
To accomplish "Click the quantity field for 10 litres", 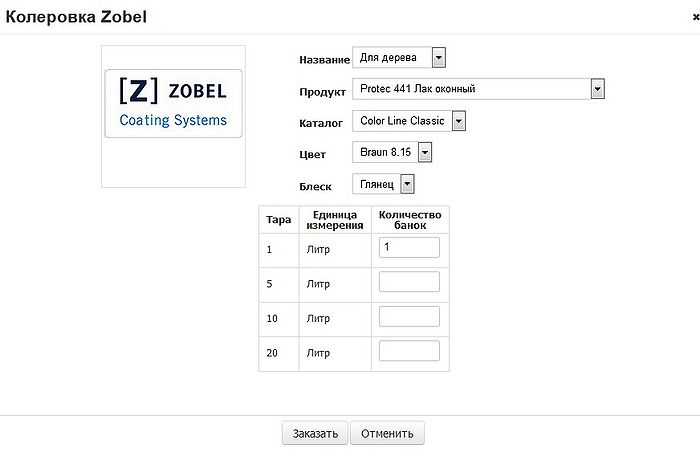I will point(410,317).
